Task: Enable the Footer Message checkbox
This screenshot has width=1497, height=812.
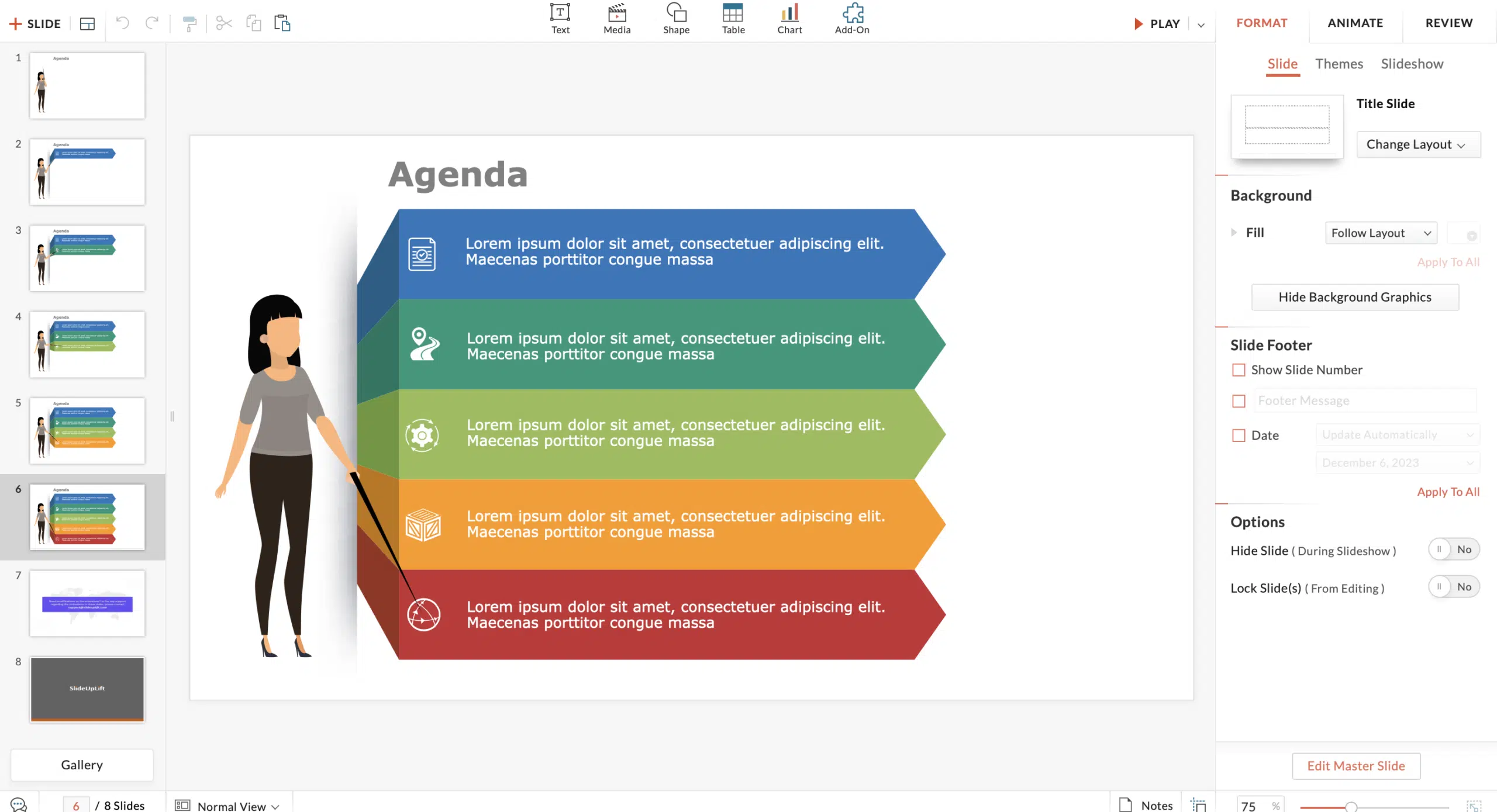Action: [1239, 401]
